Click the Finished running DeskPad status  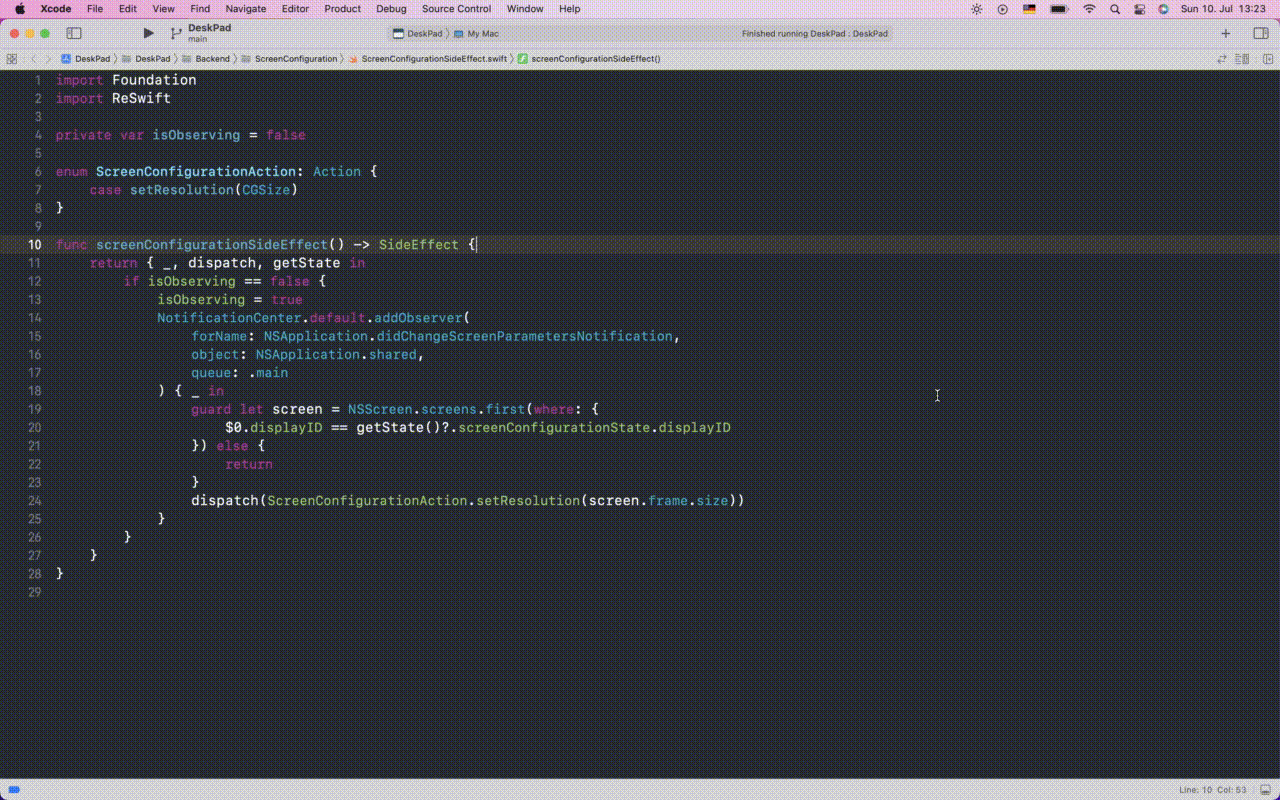814,33
